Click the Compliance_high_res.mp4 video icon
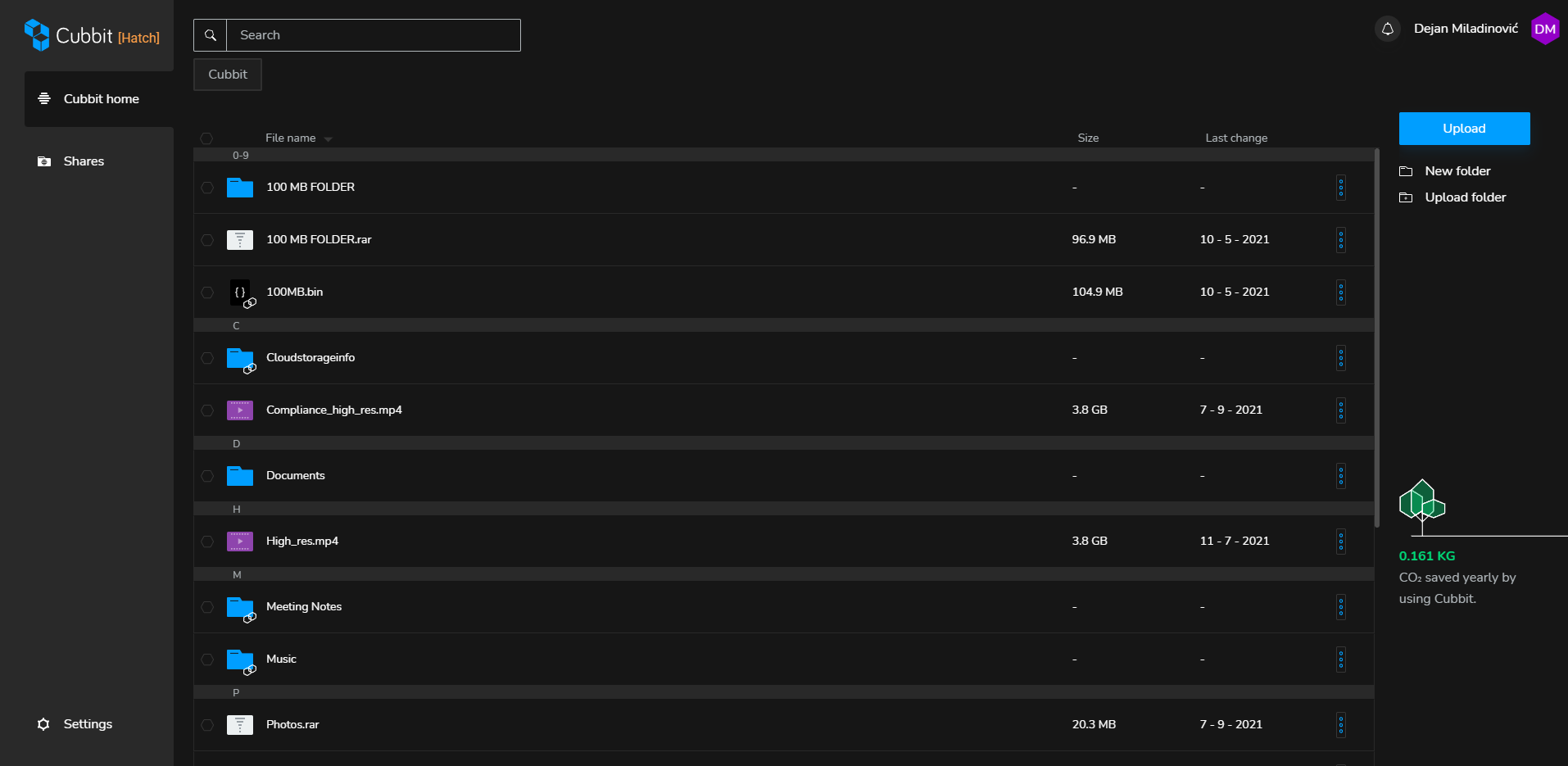 [x=240, y=410]
